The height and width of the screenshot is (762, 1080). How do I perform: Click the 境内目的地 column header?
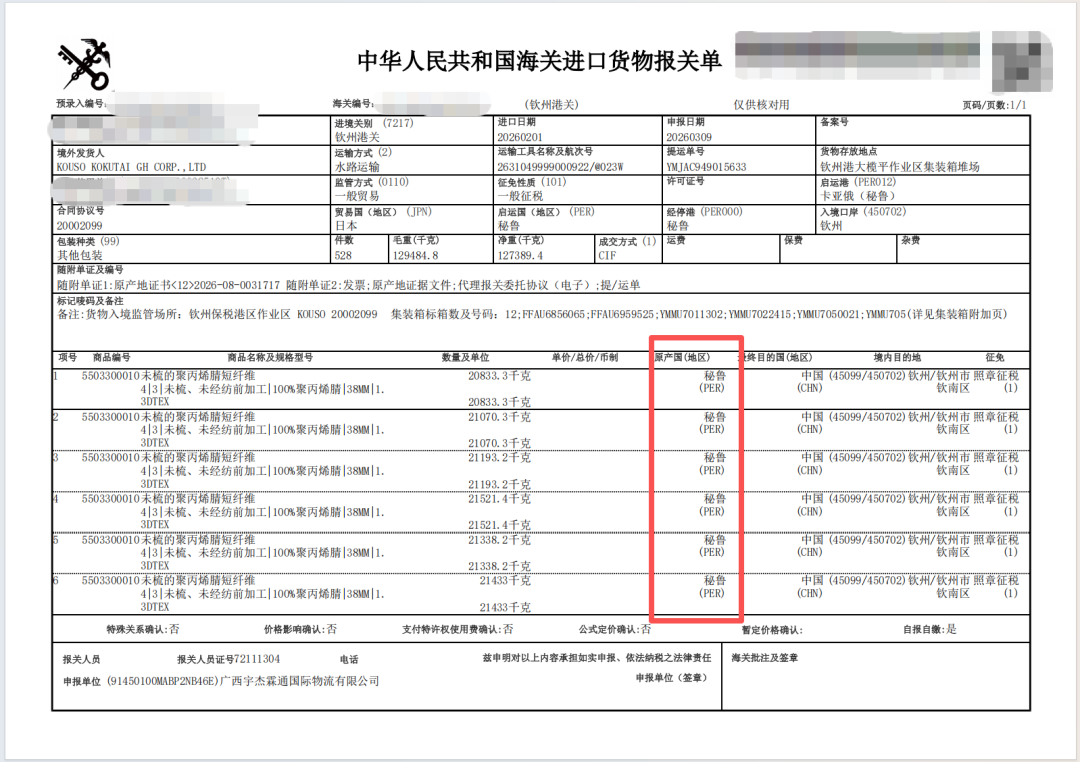[897, 358]
